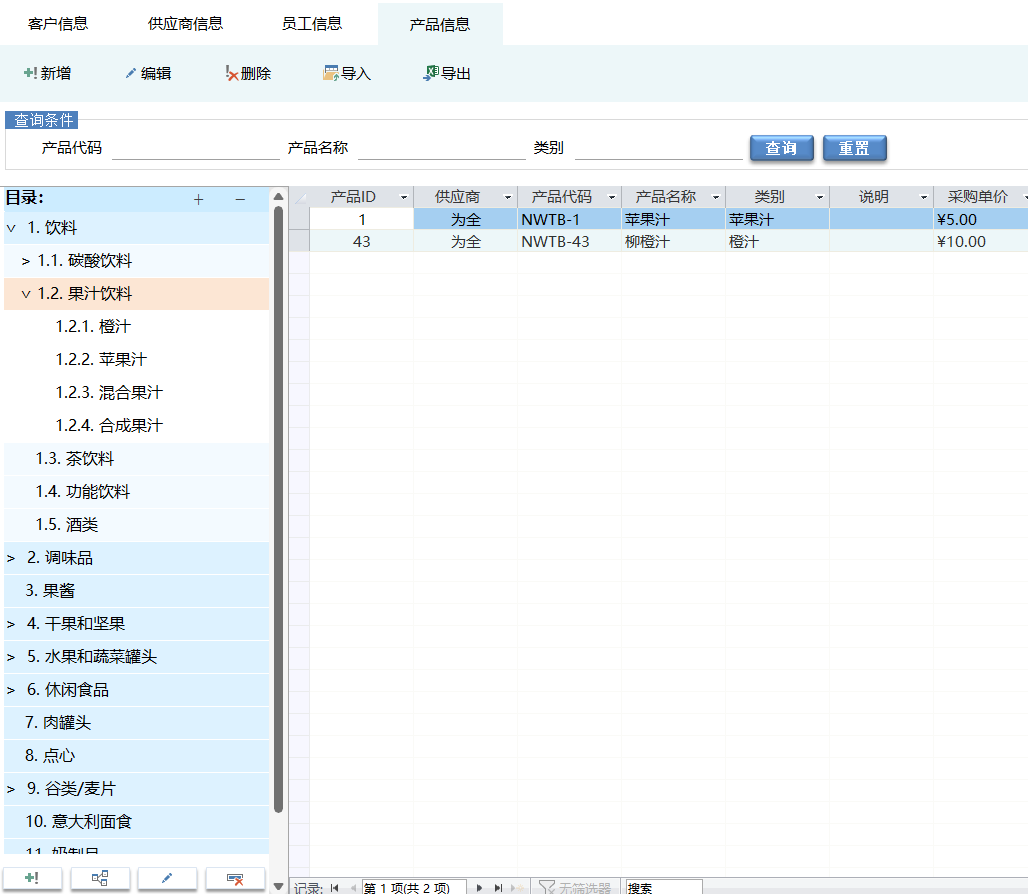1028x894 pixels.
Task: Expand the 1.1 碳酸饮料 tree node
Action: point(26,261)
